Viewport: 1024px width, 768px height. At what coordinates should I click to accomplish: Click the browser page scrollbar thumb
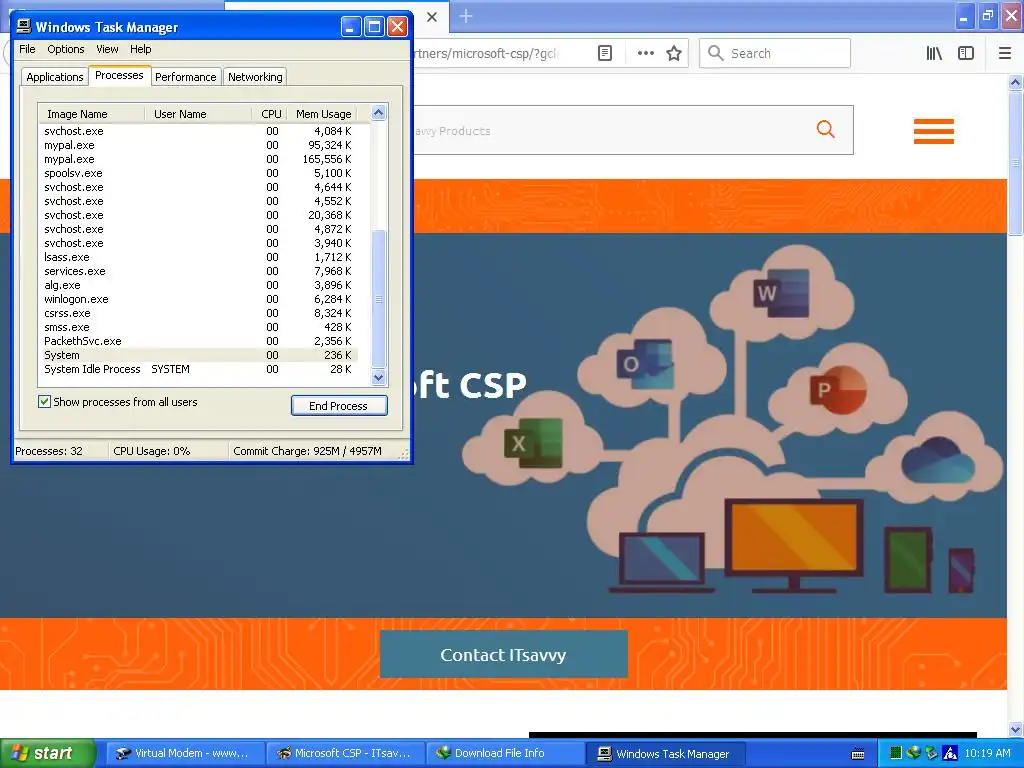[1015, 163]
